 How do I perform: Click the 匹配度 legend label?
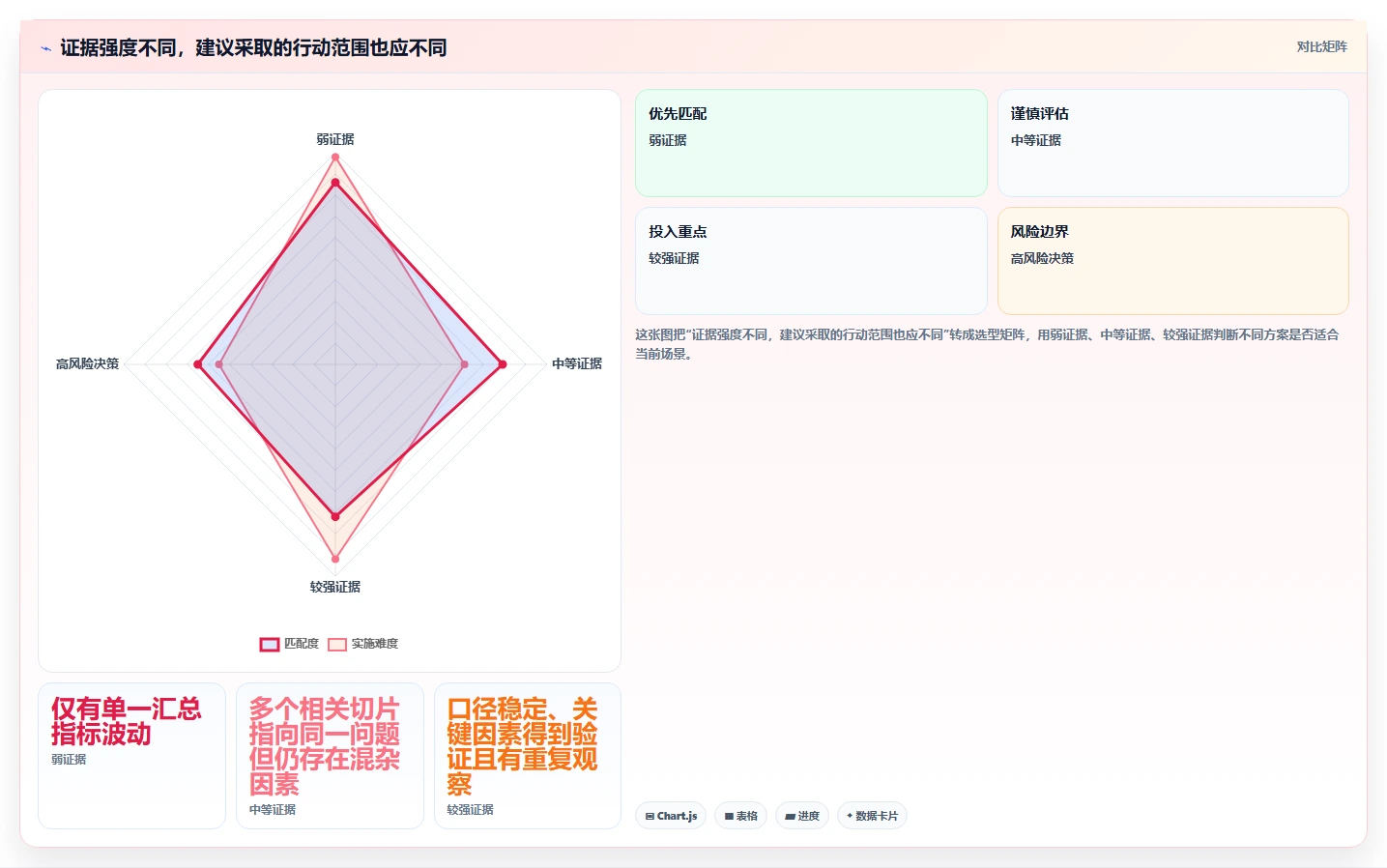302,644
